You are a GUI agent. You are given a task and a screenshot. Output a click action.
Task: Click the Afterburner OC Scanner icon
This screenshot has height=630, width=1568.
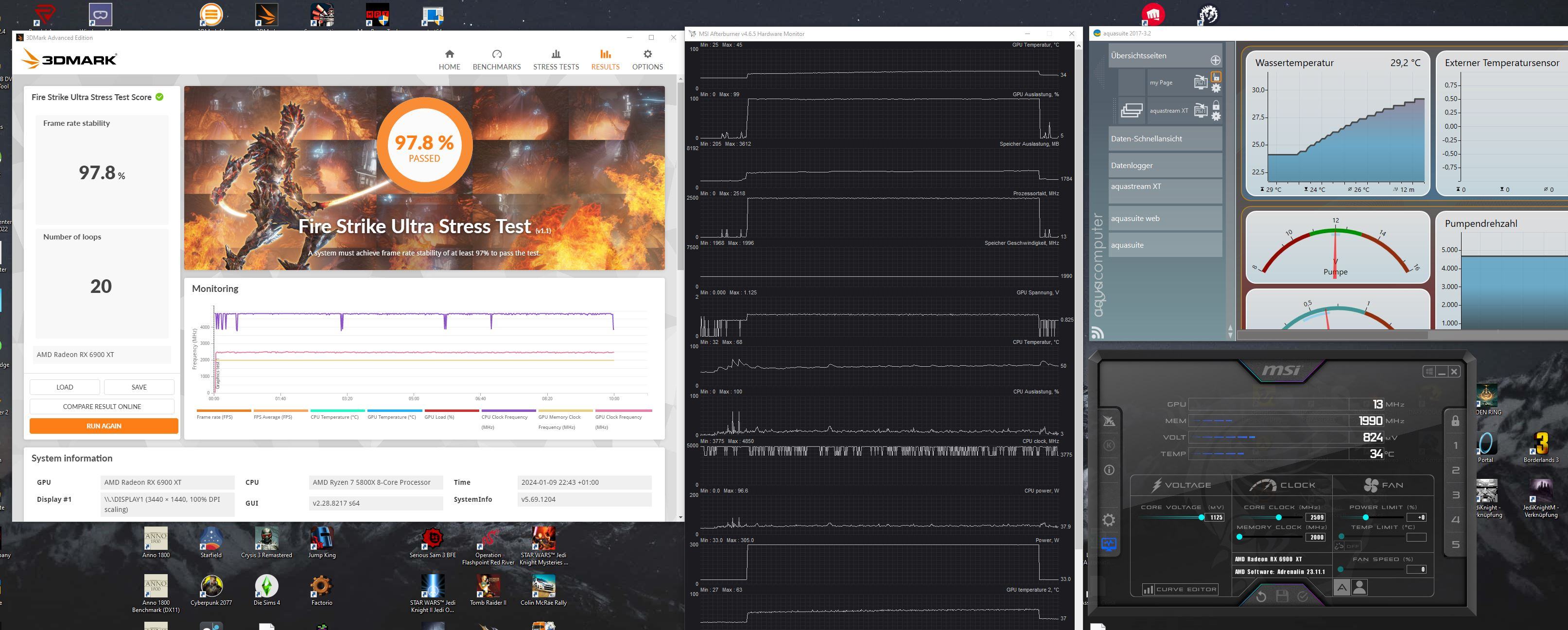point(1109,421)
